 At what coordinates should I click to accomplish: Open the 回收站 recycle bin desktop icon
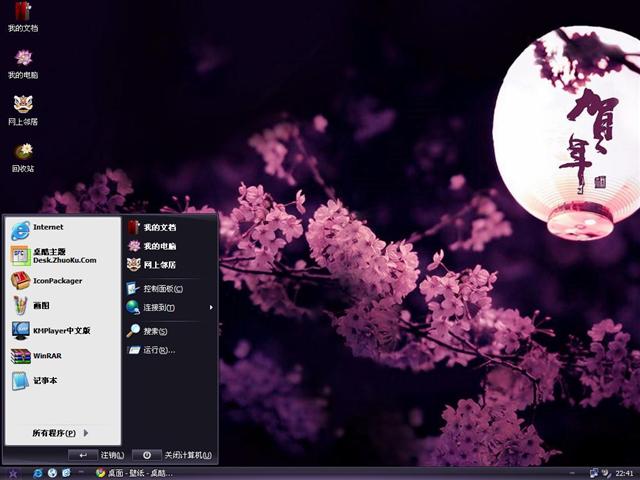23,158
